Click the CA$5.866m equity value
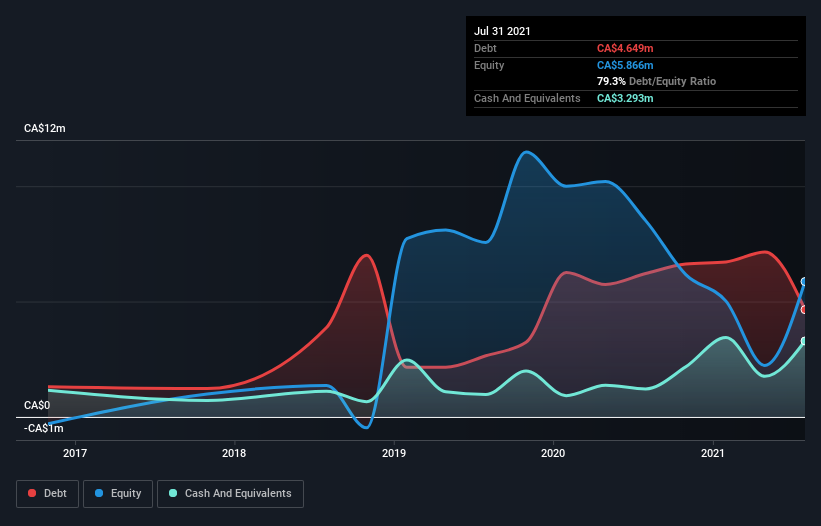 tap(625, 65)
